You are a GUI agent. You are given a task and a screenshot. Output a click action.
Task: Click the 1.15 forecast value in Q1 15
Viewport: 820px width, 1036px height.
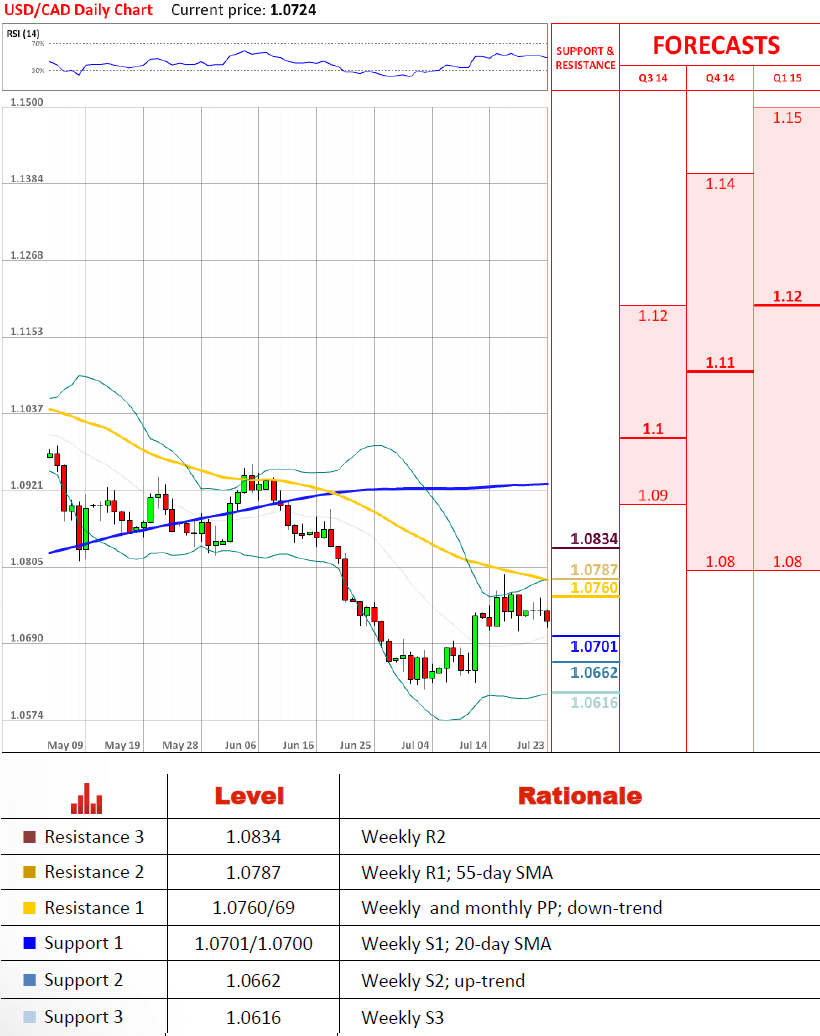pyautogui.click(x=787, y=118)
